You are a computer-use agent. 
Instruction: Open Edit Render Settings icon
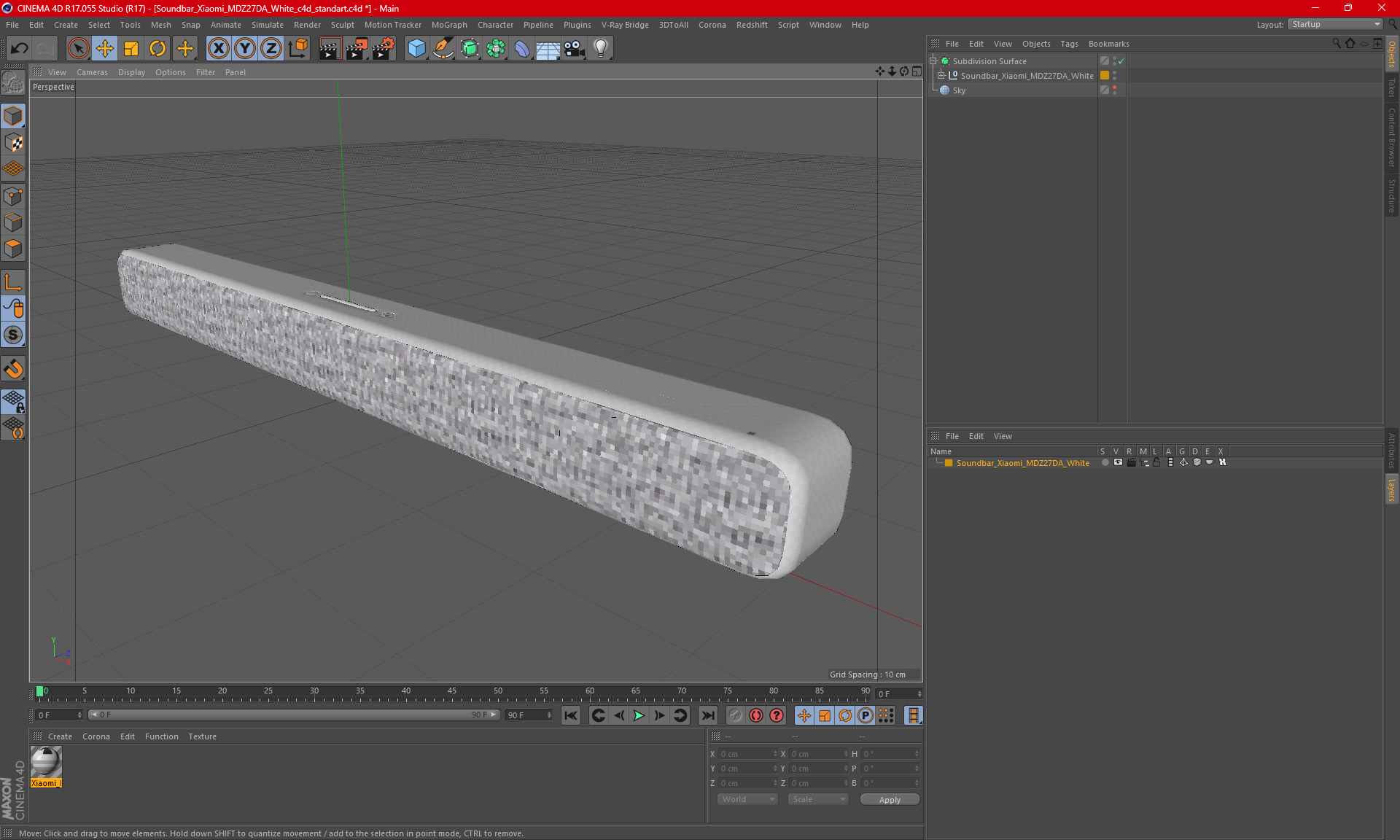tap(384, 48)
